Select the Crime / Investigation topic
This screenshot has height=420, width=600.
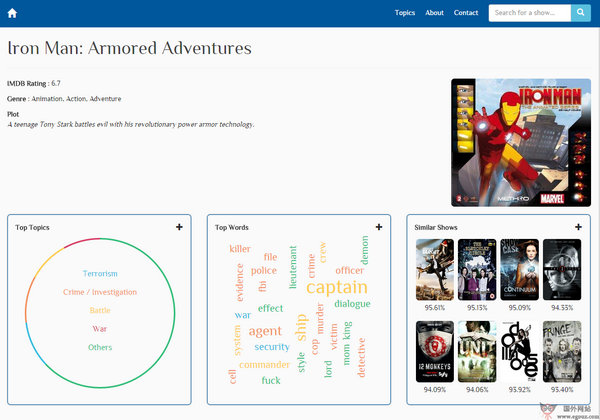pyautogui.click(x=100, y=292)
